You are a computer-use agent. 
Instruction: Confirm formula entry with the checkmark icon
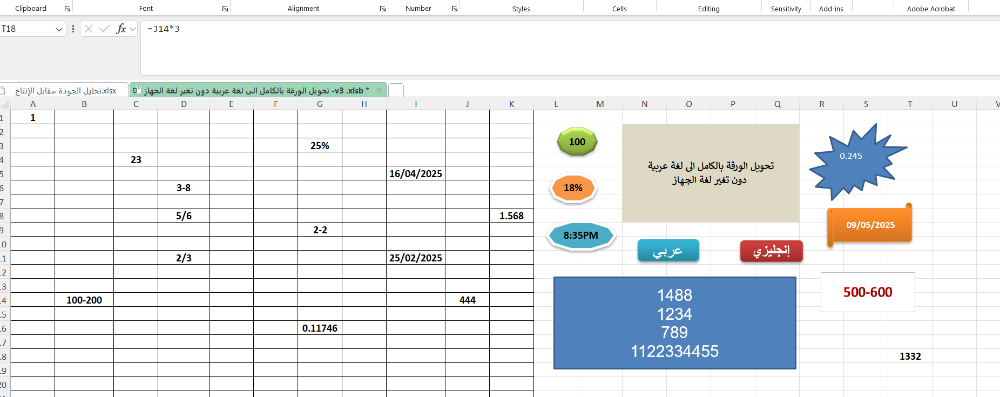(x=105, y=29)
